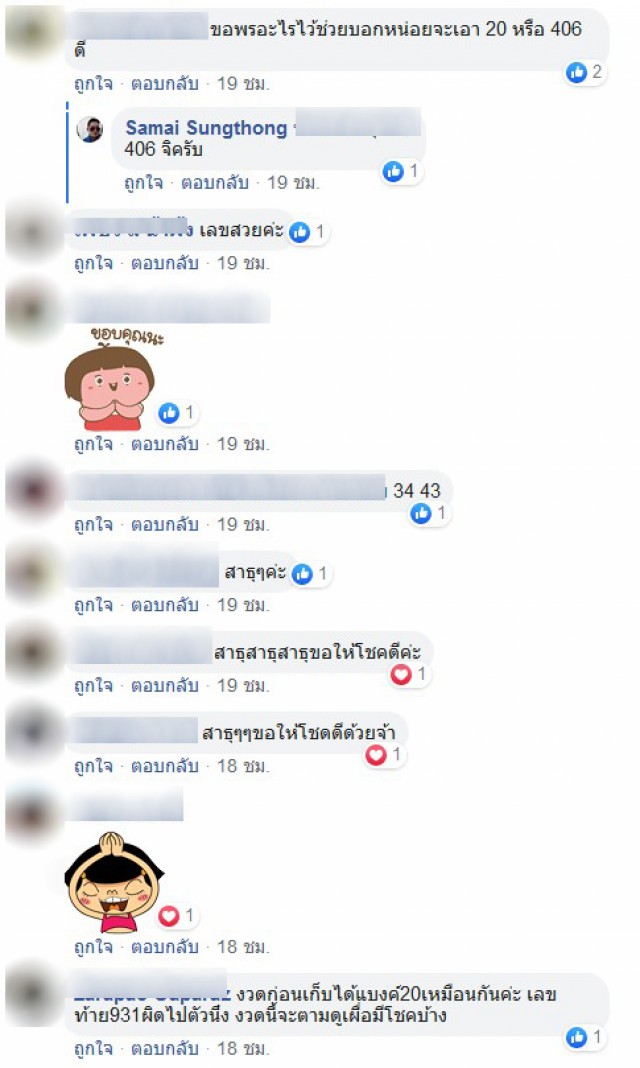Click ถูกใจ under the สาธุๆค่ะ comment
The image size is (640, 1068).
pyautogui.click(x=93, y=605)
